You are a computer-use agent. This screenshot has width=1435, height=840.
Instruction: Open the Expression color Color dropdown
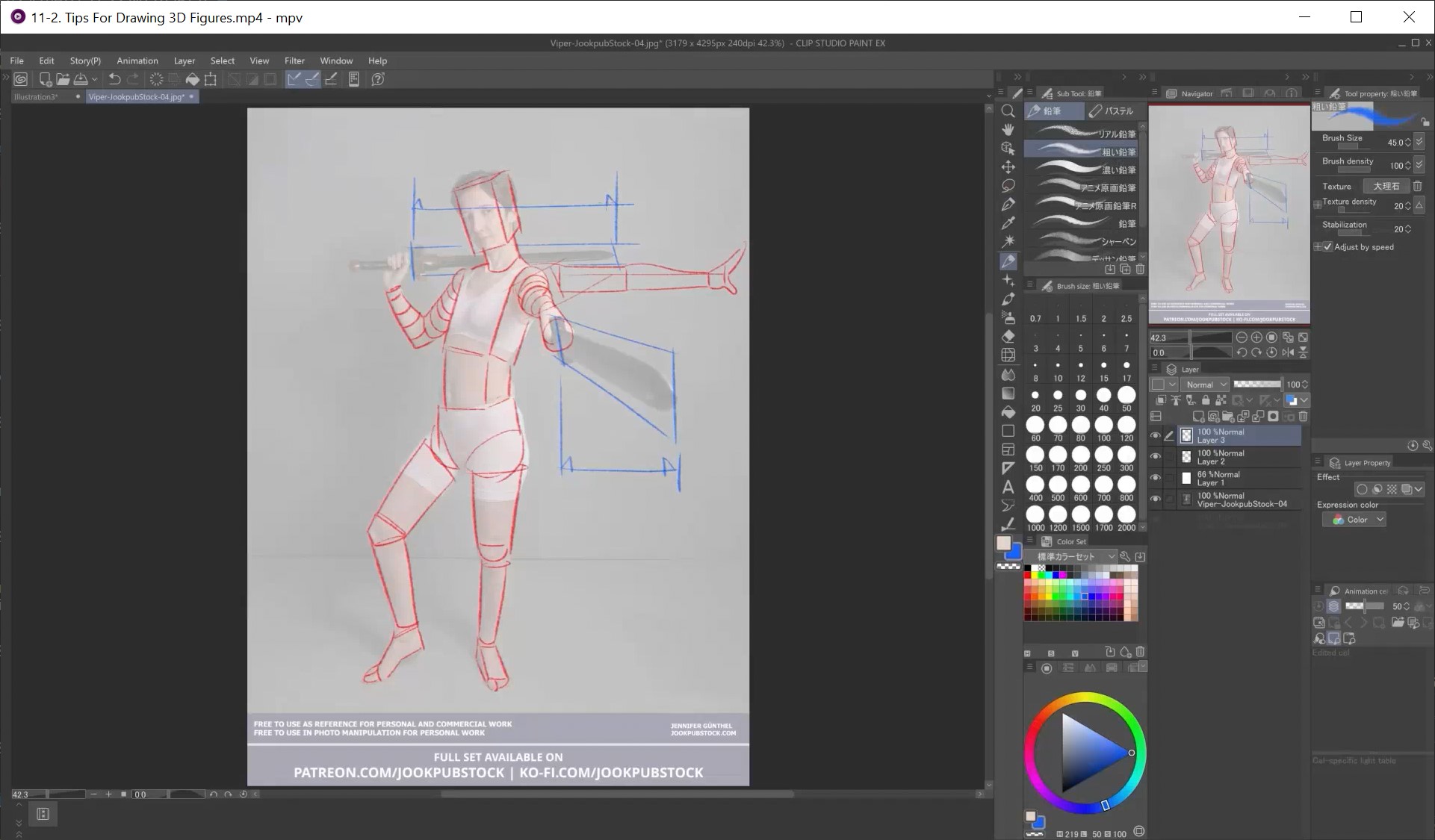[x=1354, y=520]
